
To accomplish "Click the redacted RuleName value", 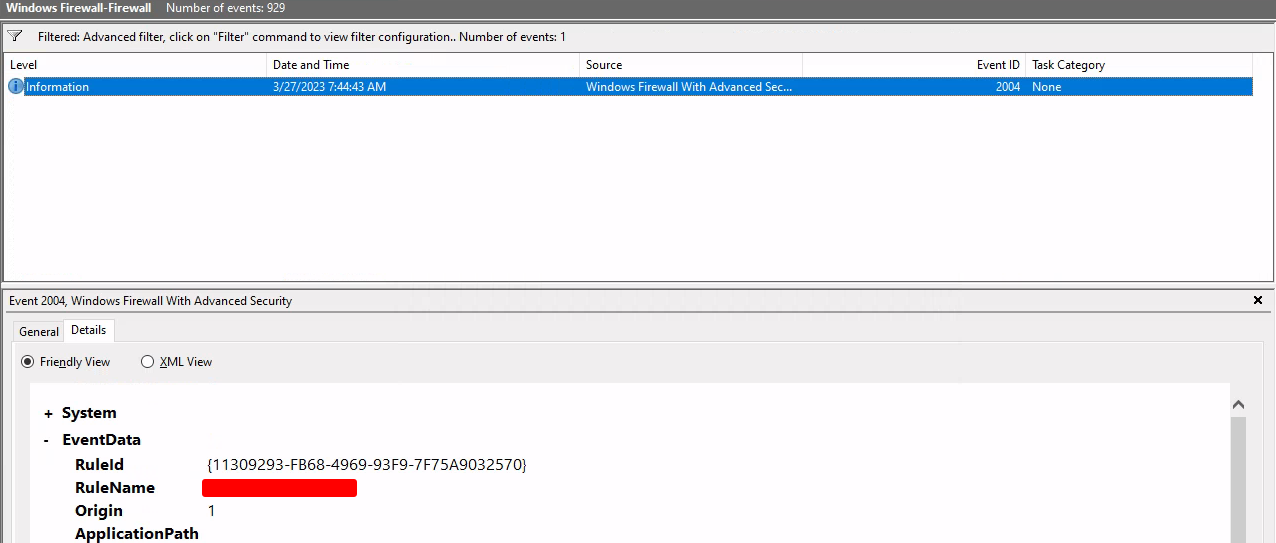I will [x=279, y=488].
